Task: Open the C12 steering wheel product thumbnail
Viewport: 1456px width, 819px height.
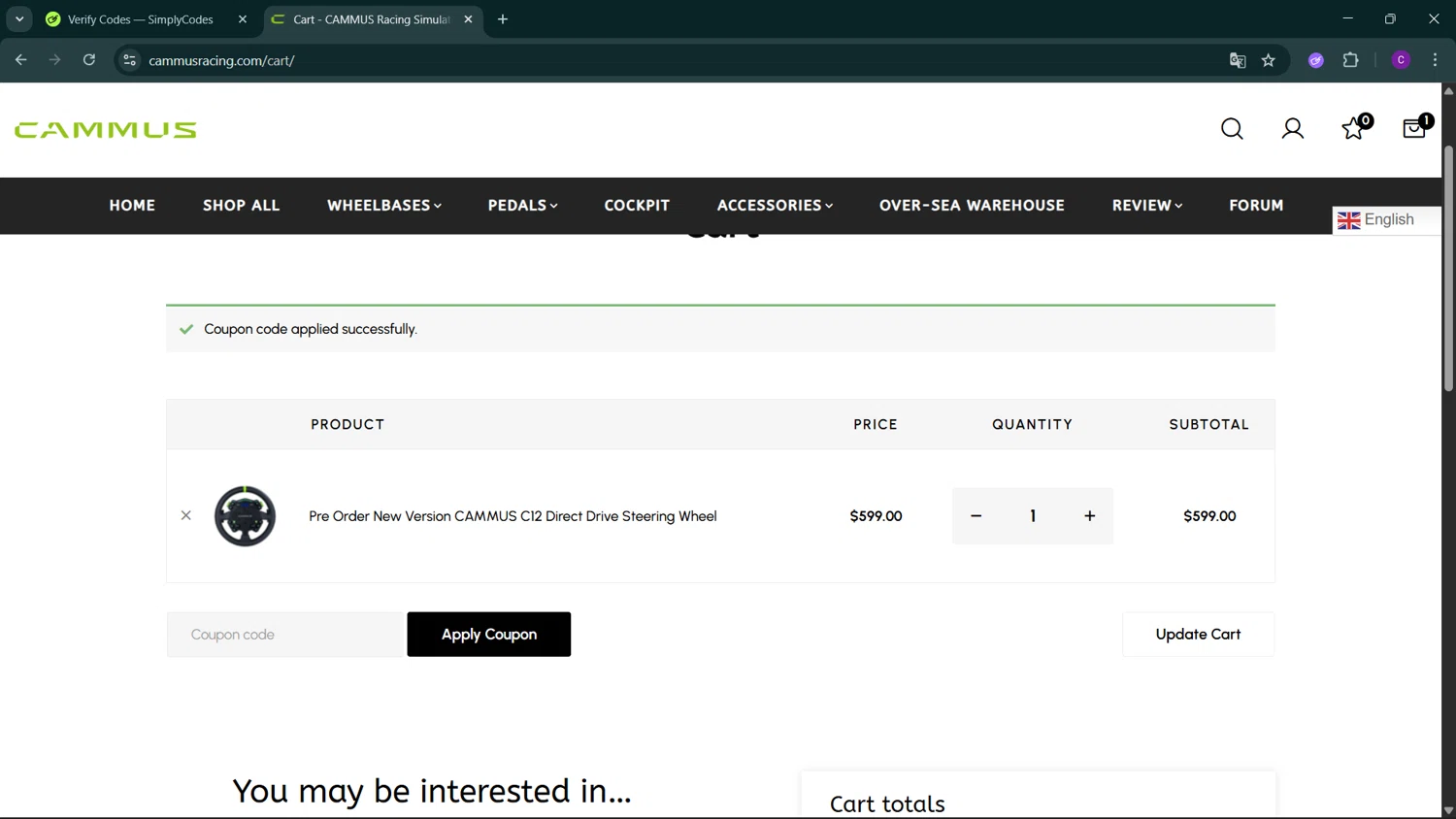Action: click(245, 516)
